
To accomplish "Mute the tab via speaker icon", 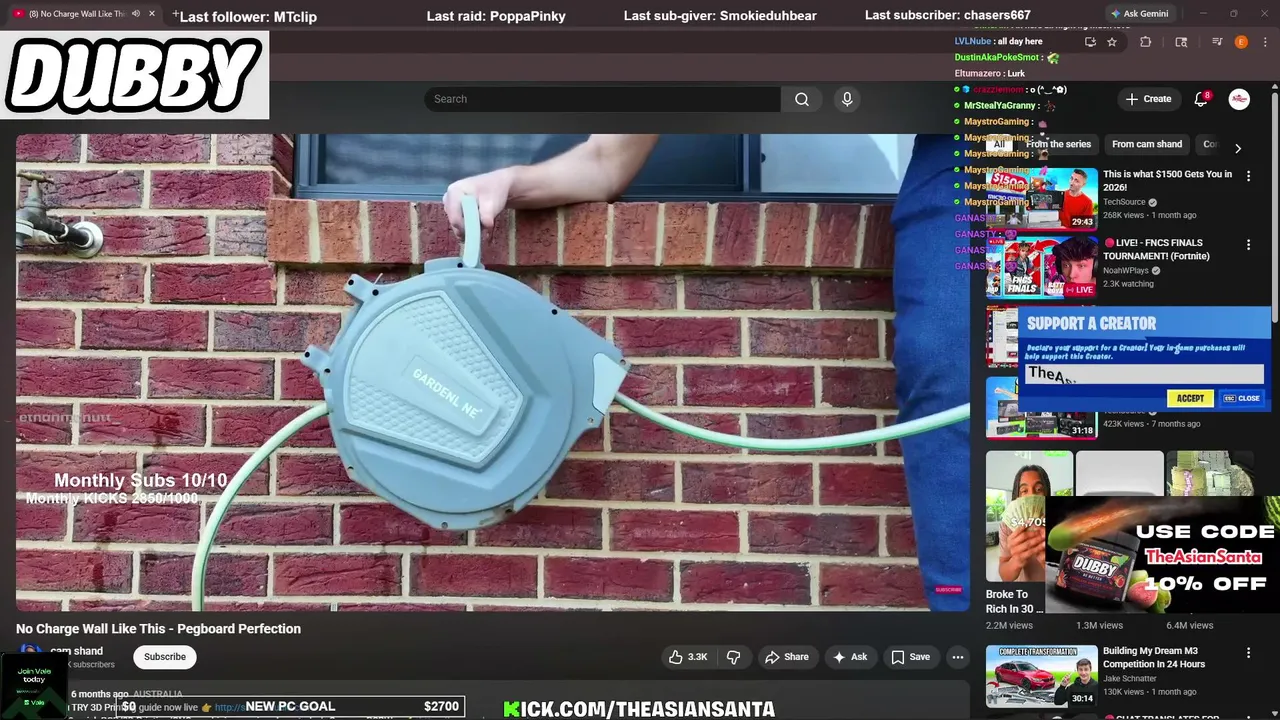I will coord(136,14).
